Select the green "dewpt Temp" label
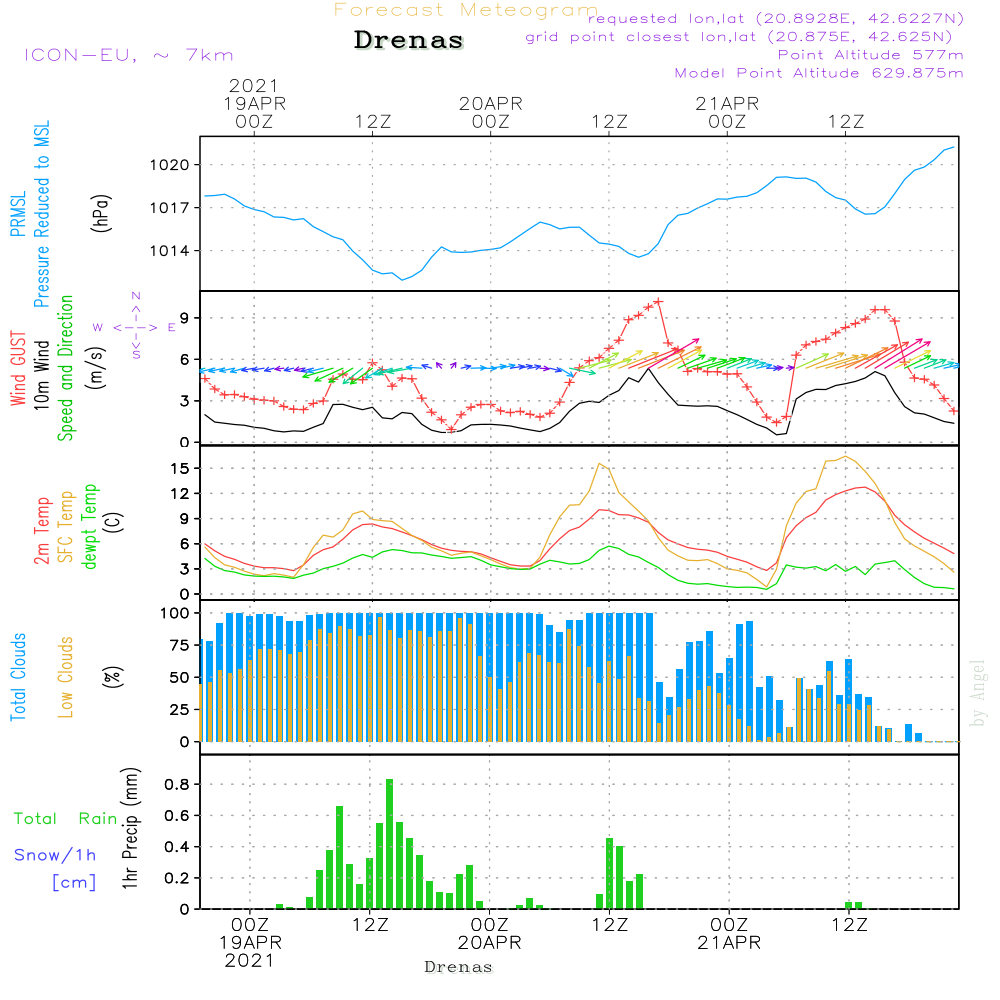Image resolution: width=1000 pixels, height=1000 pixels. click(x=89, y=526)
